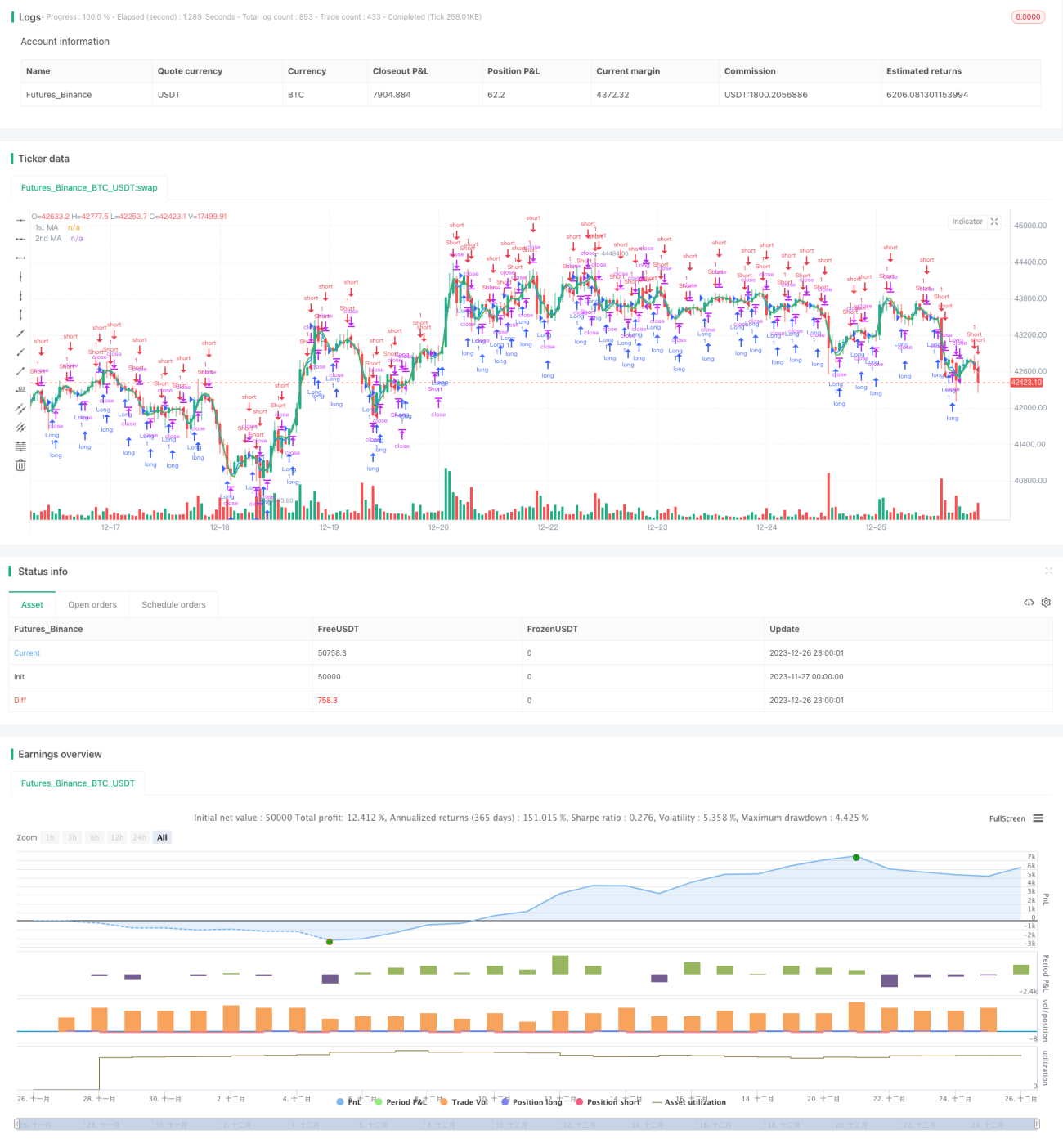Switch to the Open orders tab
This screenshot has height=1148, width=1063.
pyautogui.click(x=92, y=605)
